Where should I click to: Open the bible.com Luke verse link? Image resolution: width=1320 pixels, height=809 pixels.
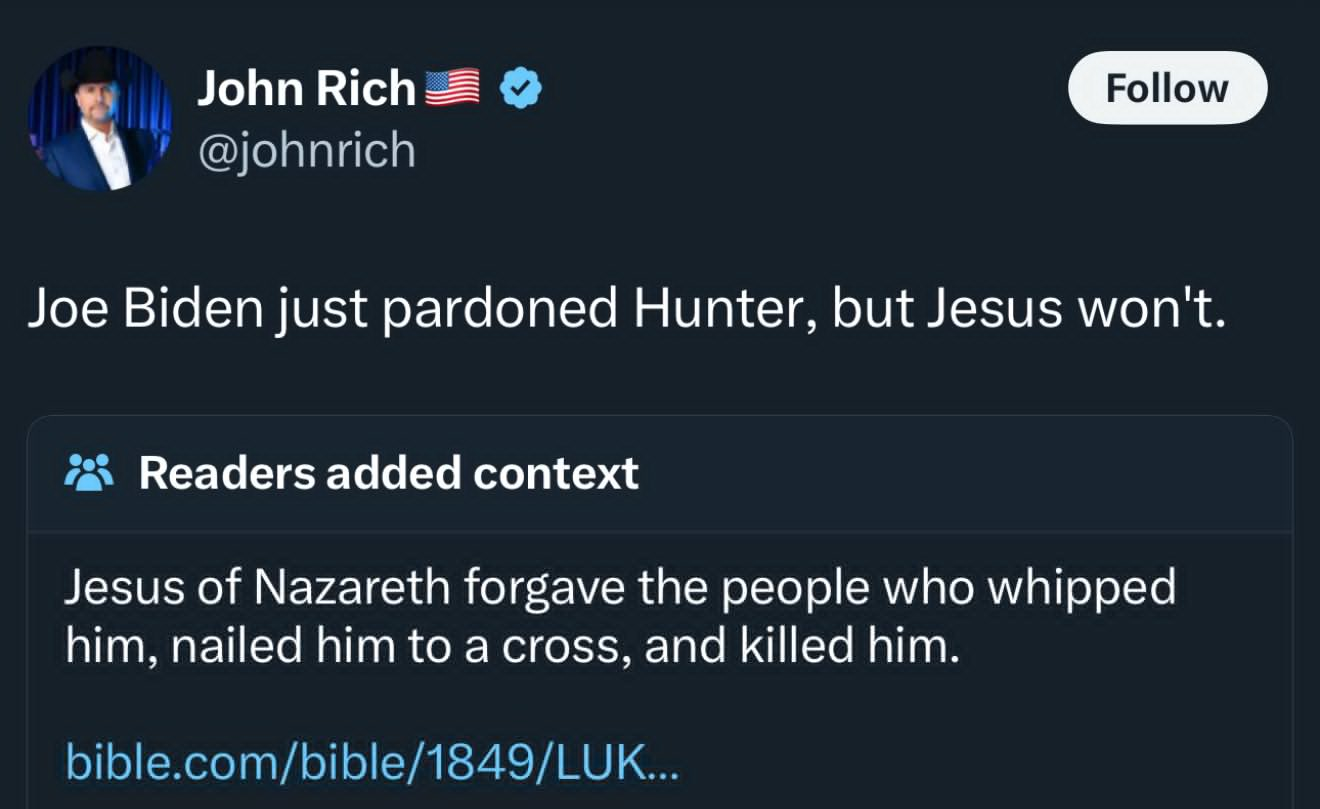click(x=372, y=760)
